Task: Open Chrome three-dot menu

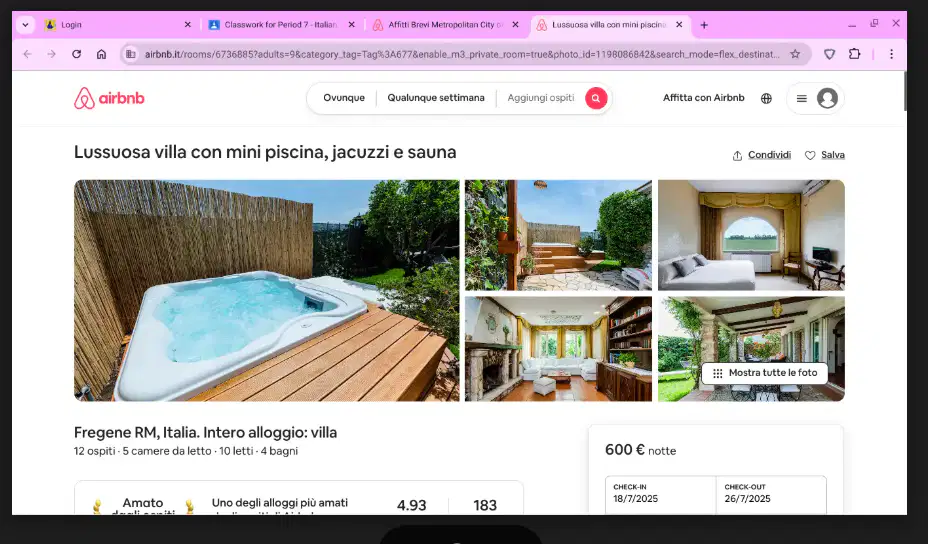Action: 891,54
